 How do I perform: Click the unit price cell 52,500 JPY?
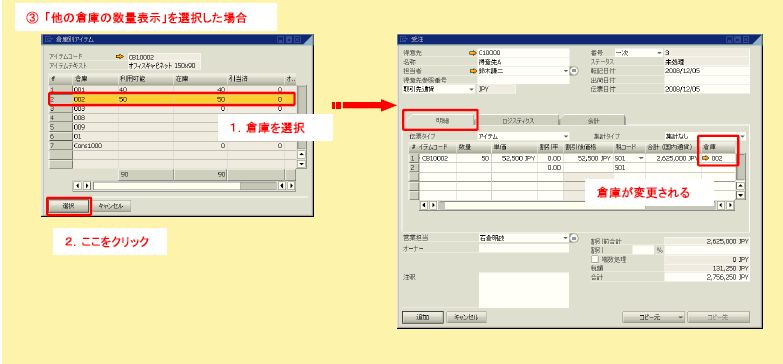pos(514,158)
